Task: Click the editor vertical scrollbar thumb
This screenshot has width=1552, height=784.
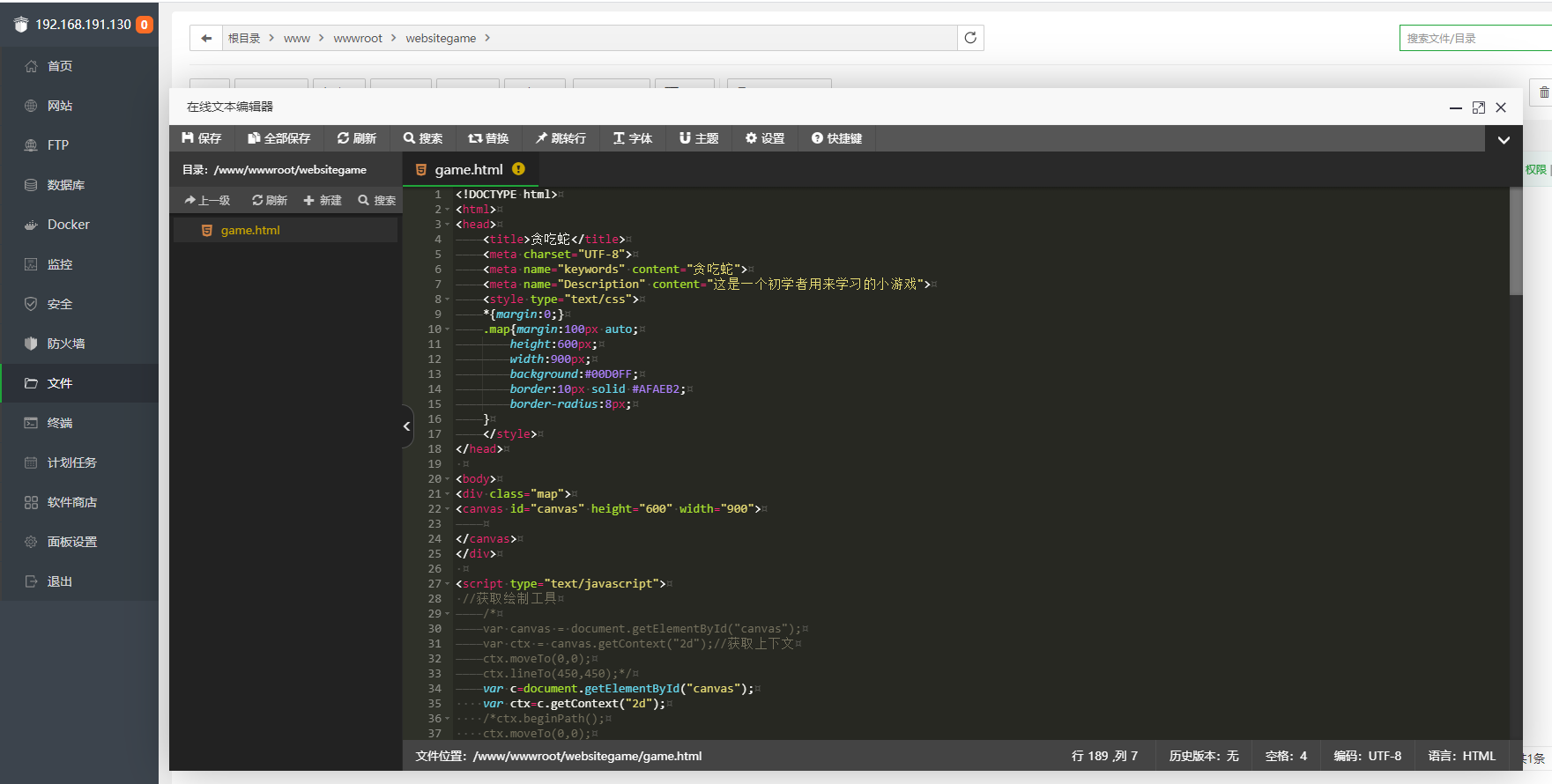Action: [1516, 241]
